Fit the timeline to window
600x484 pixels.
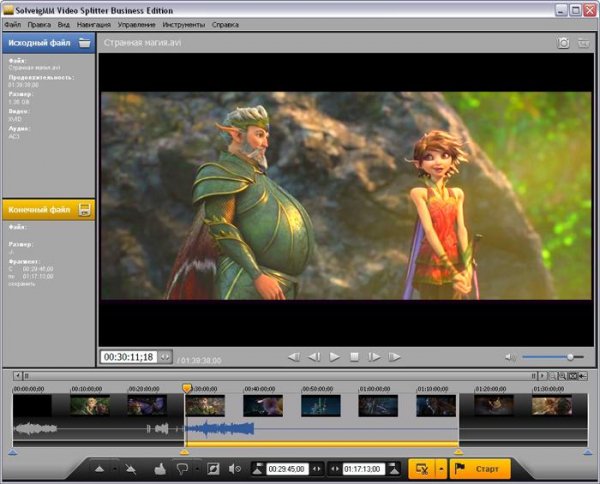pyautogui.click(x=572, y=376)
